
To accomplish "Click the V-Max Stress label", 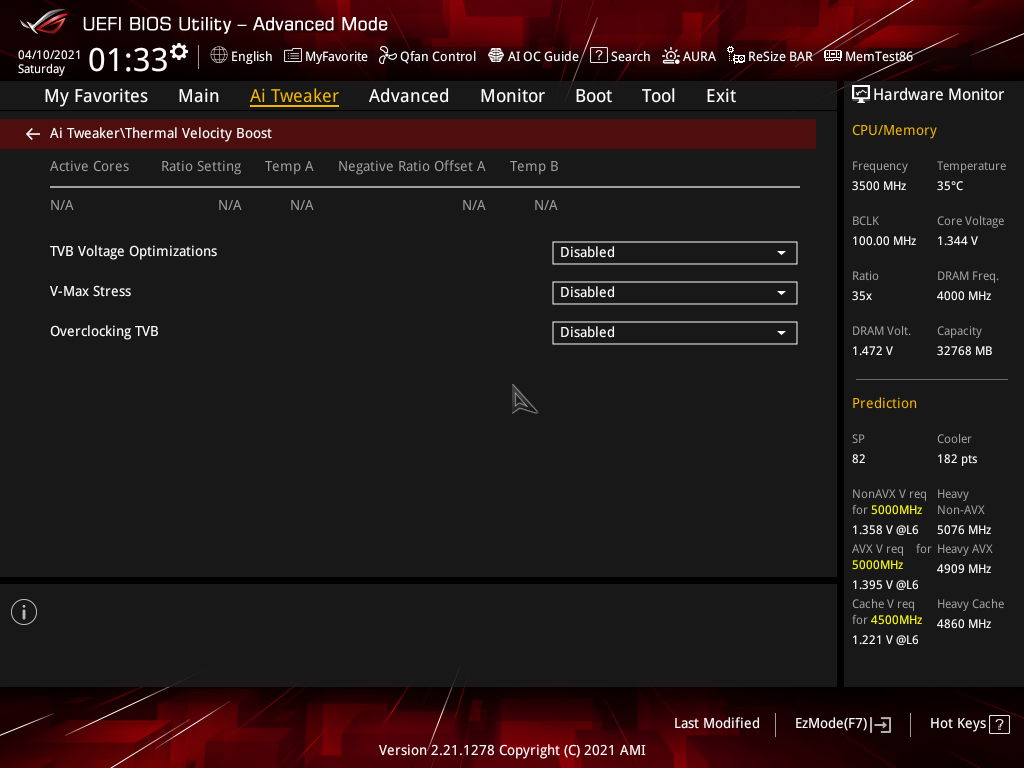I will pos(90,291).
